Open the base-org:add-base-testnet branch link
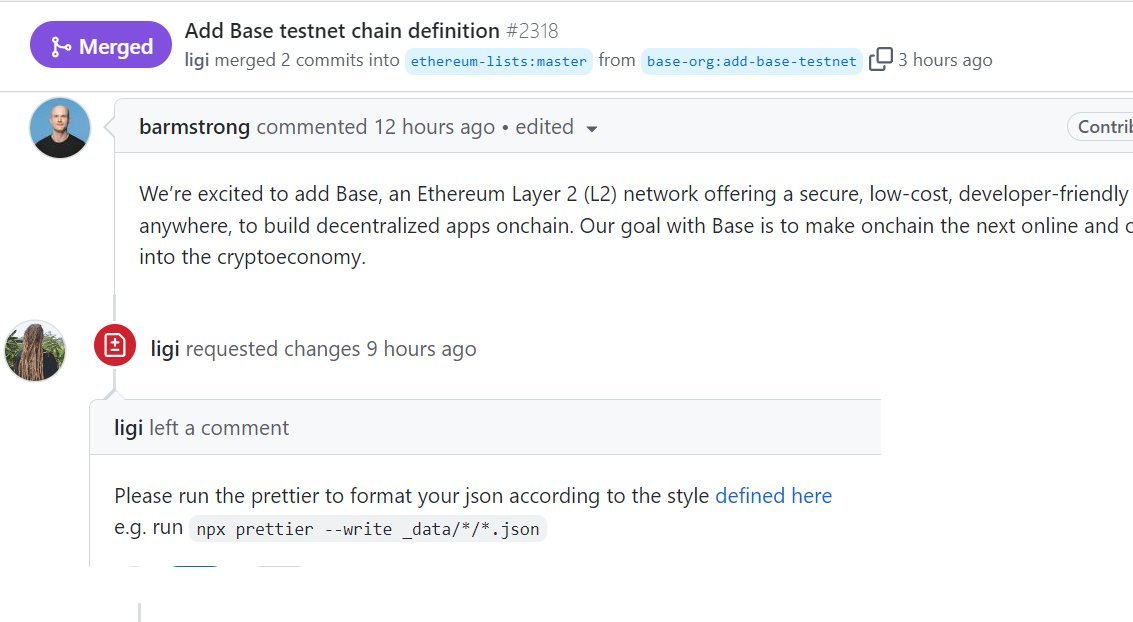 (751, 61)
